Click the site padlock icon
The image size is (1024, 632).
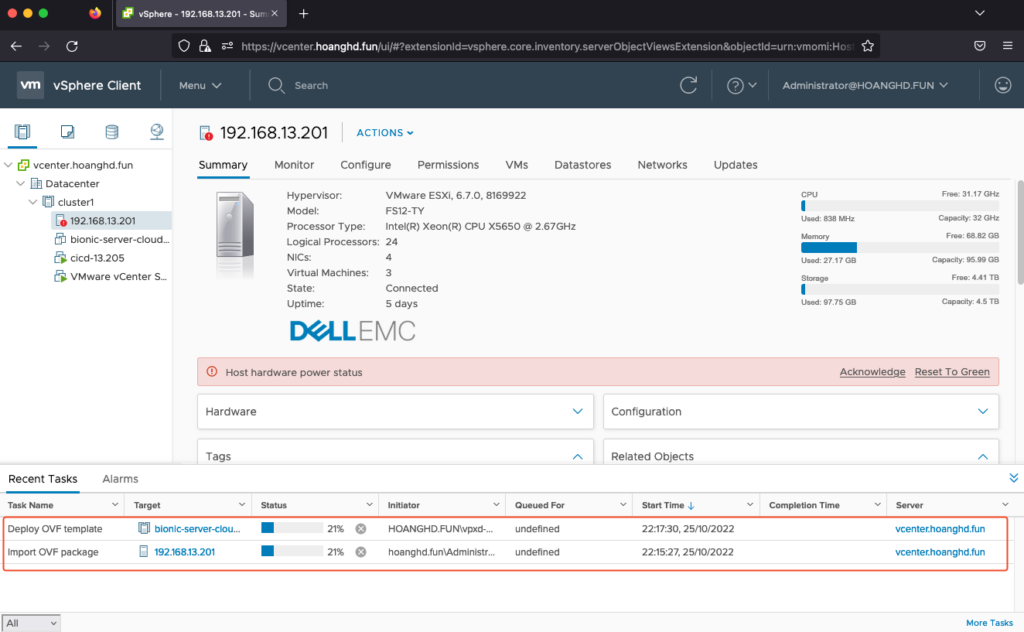pyautogui.click(x=205, y=46)
